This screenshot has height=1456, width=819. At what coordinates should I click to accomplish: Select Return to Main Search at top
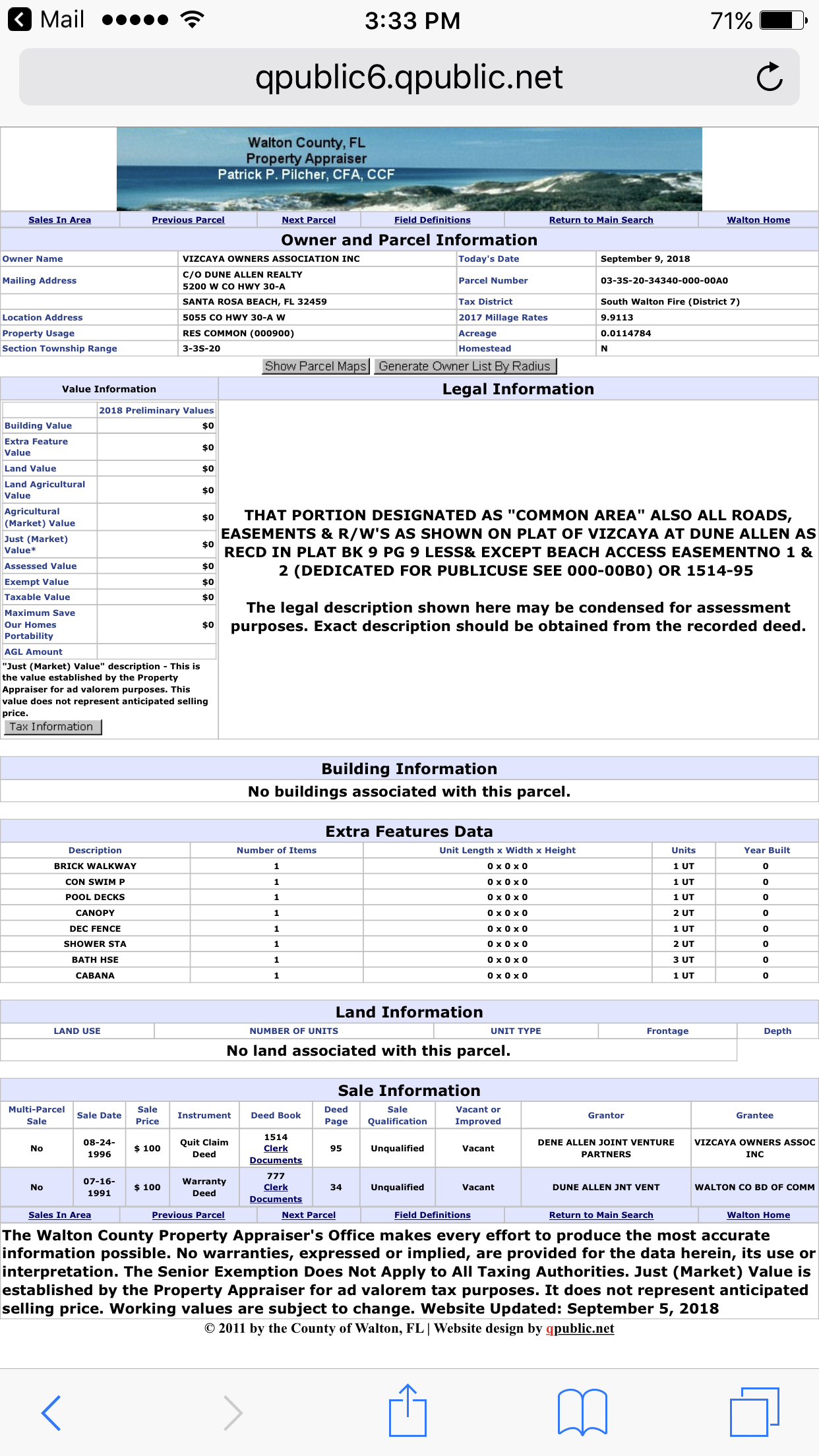coord(601,220)
